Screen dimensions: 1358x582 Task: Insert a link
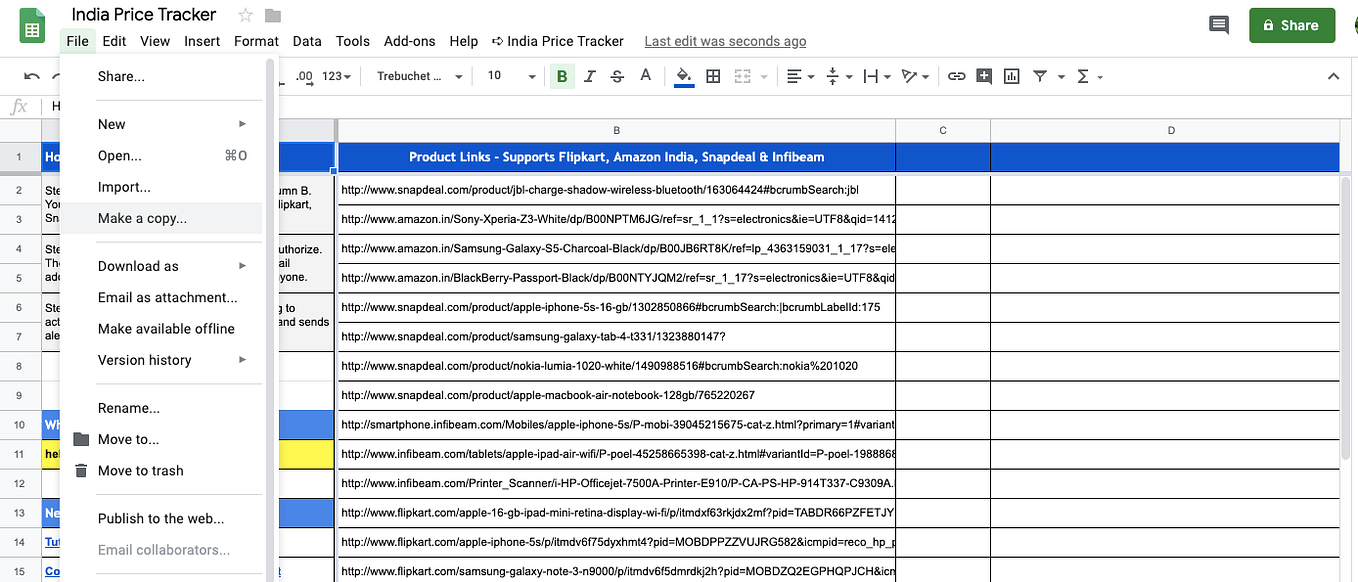[x=955, y=75]
